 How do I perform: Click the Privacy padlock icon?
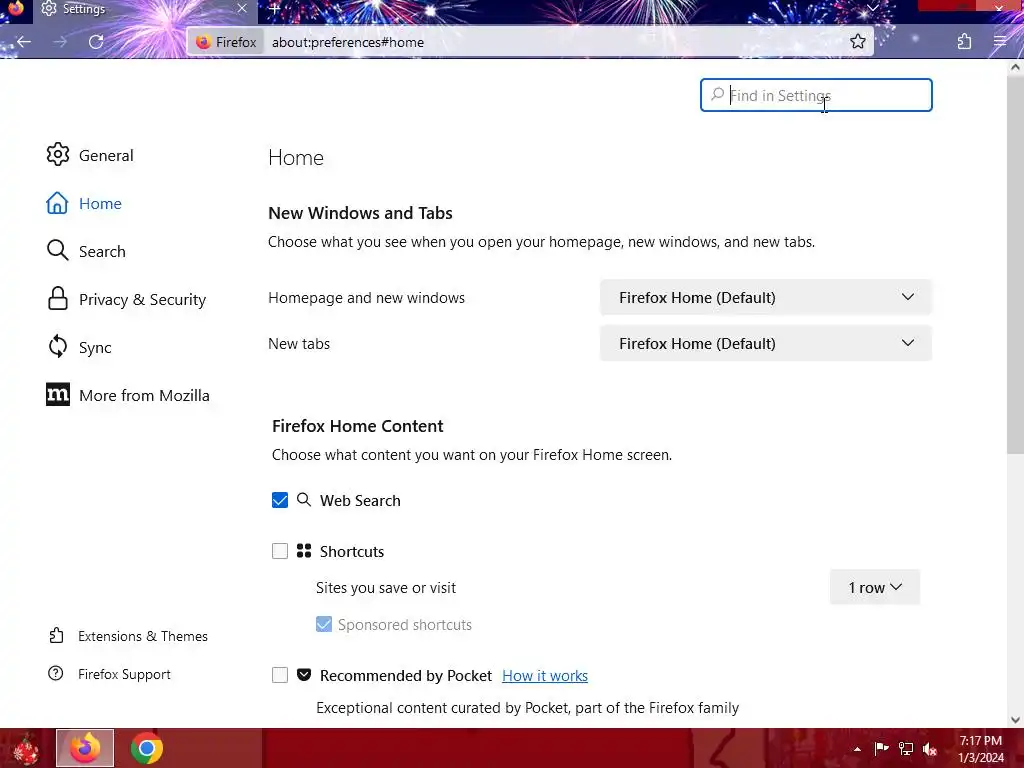click(x=57, y=298)
